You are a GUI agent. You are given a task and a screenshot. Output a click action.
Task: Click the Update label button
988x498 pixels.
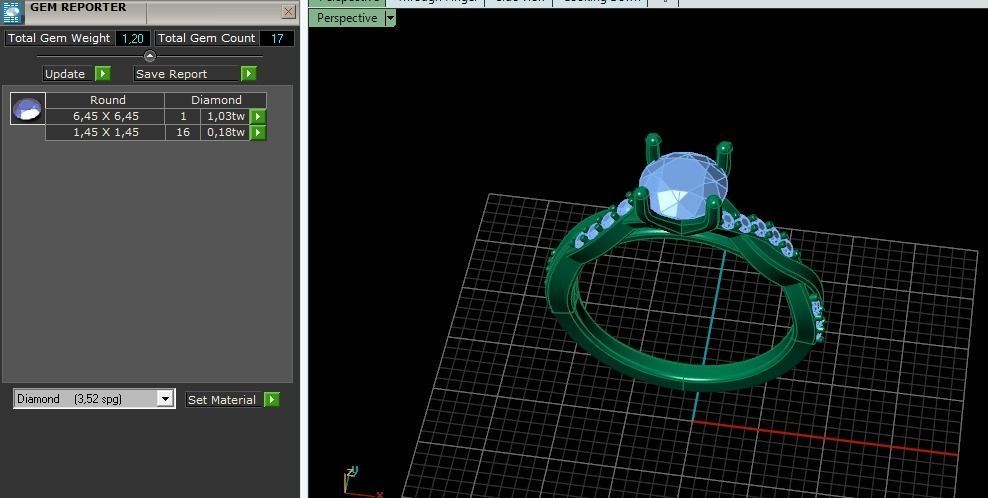(x=69, y=74)
